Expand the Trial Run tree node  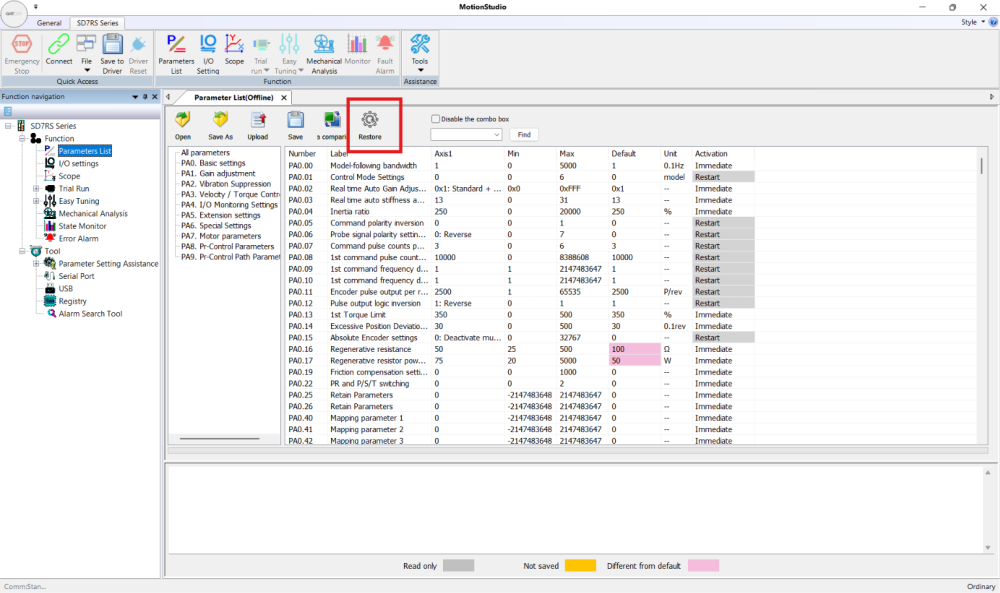[36, 189]
